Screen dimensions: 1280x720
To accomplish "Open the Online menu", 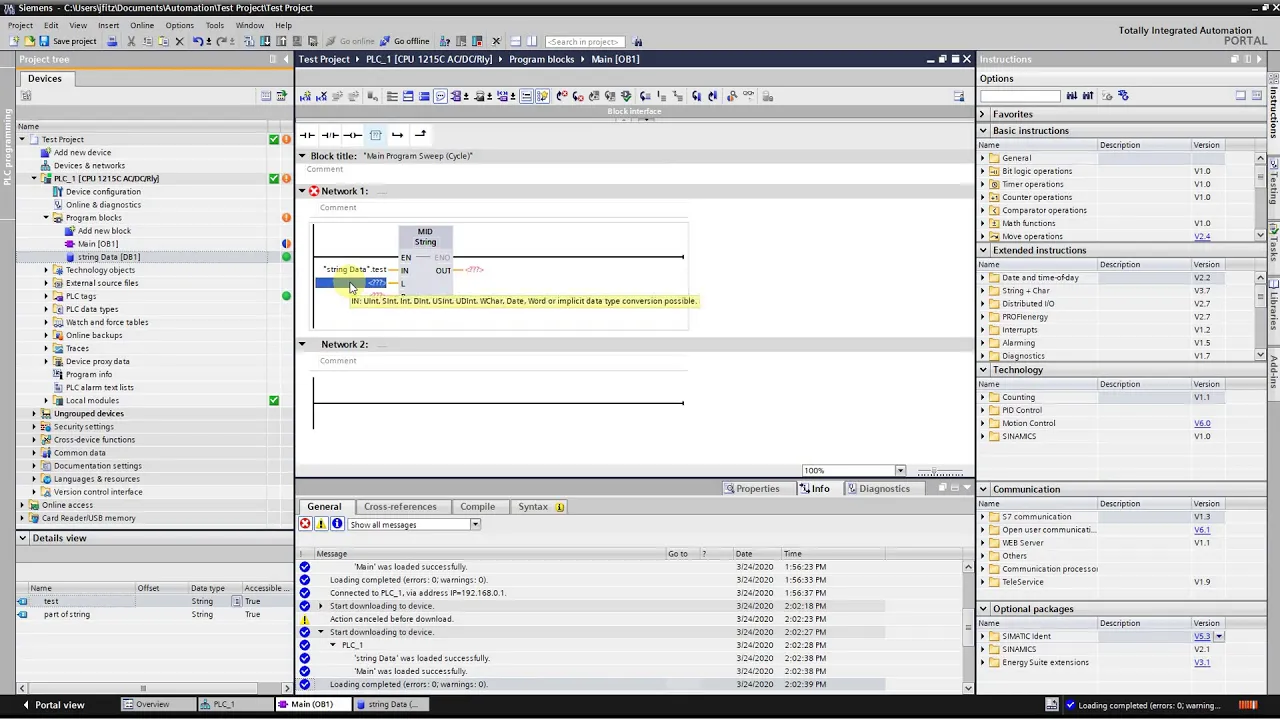I will pyautogui.click(x=142, y=25).
